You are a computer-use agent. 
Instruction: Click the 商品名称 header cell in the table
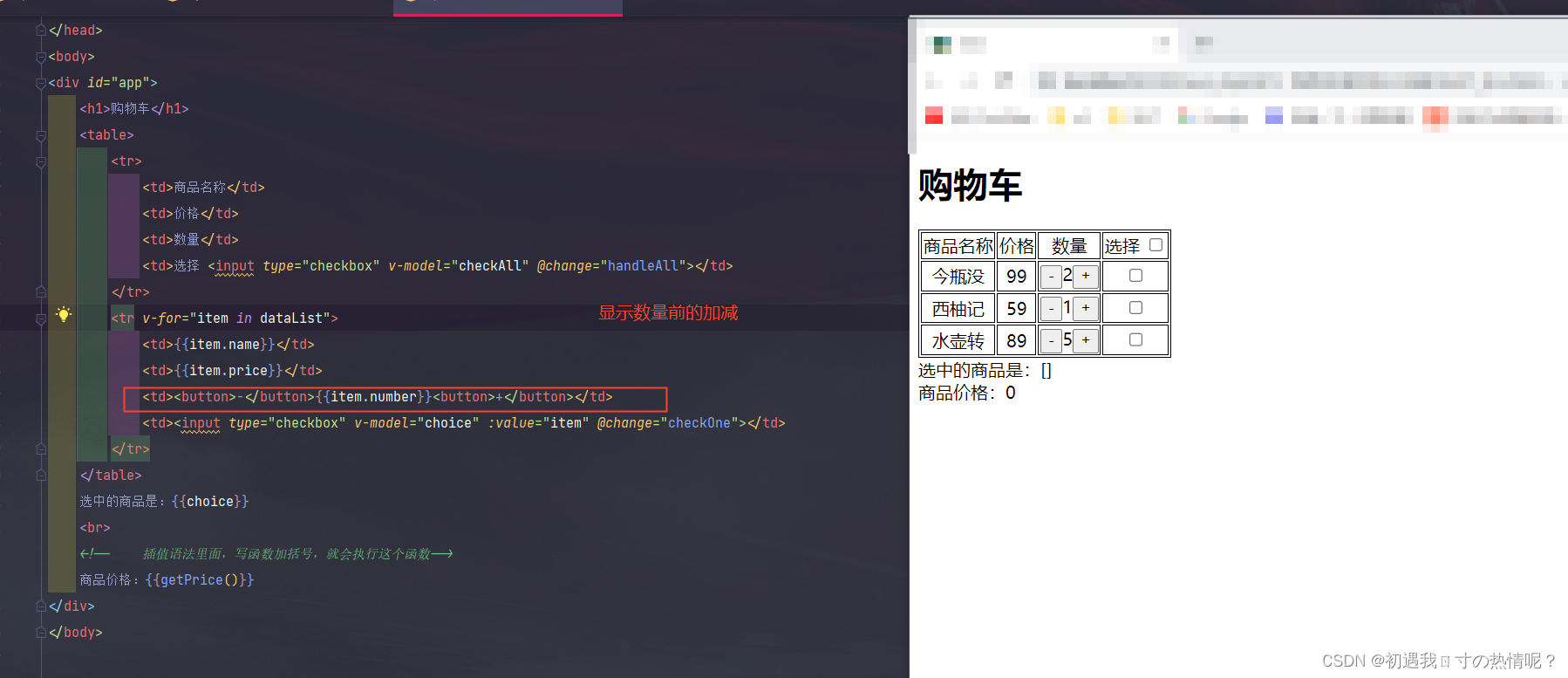tap(958, 246)
